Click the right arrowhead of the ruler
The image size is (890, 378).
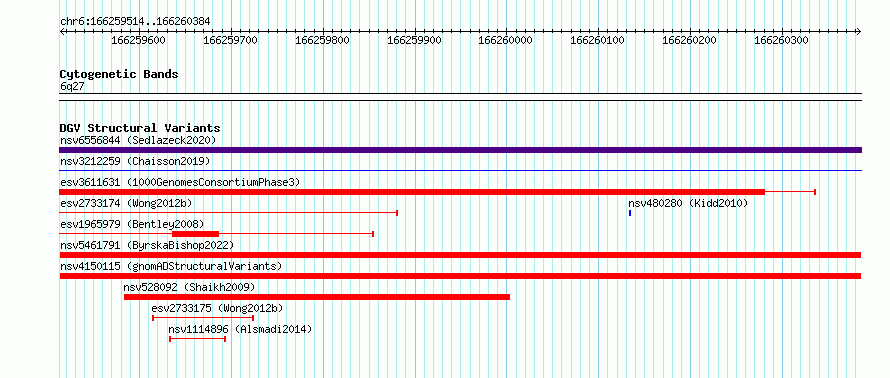coord(859,31)
